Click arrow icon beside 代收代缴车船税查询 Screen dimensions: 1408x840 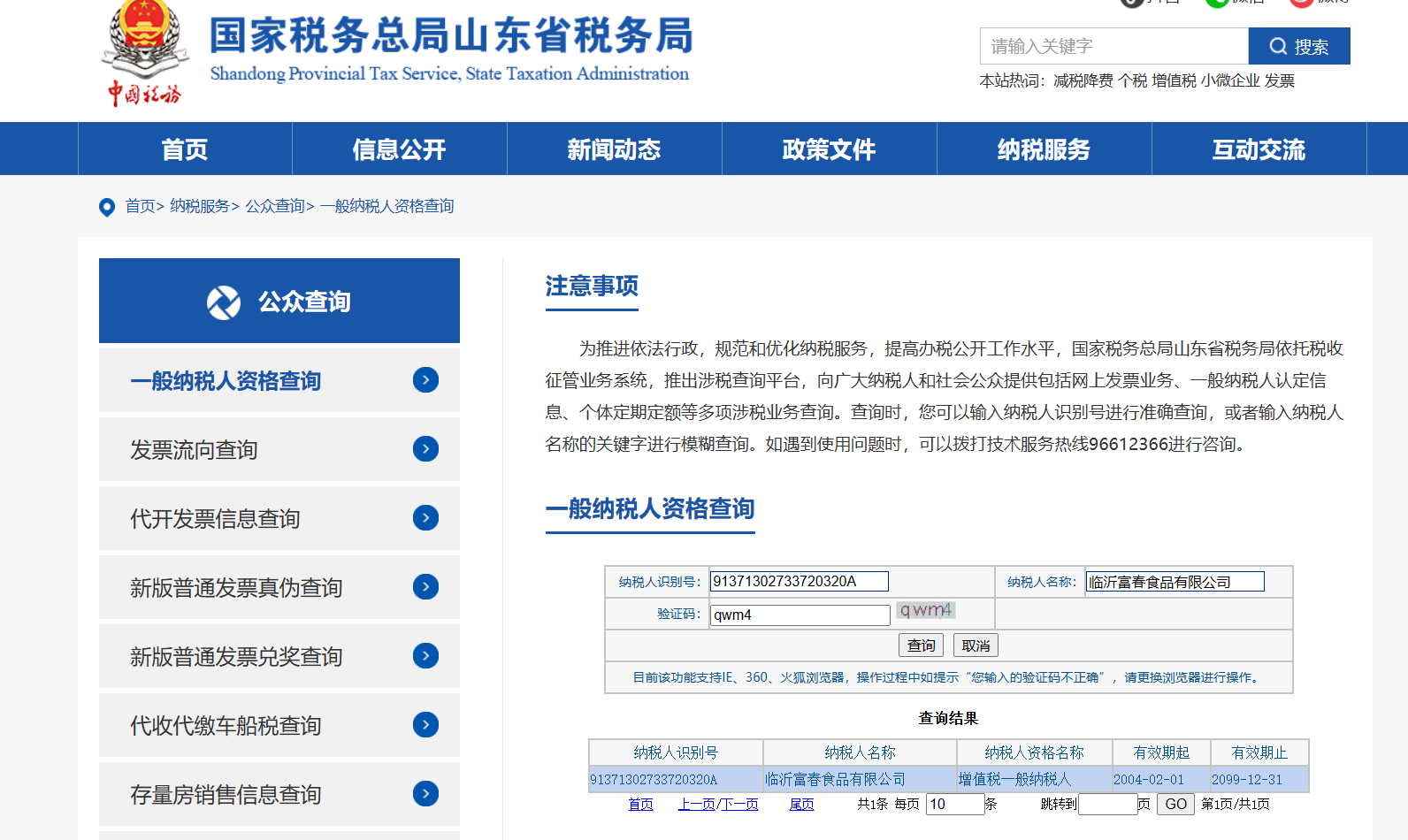pos(425,725)
